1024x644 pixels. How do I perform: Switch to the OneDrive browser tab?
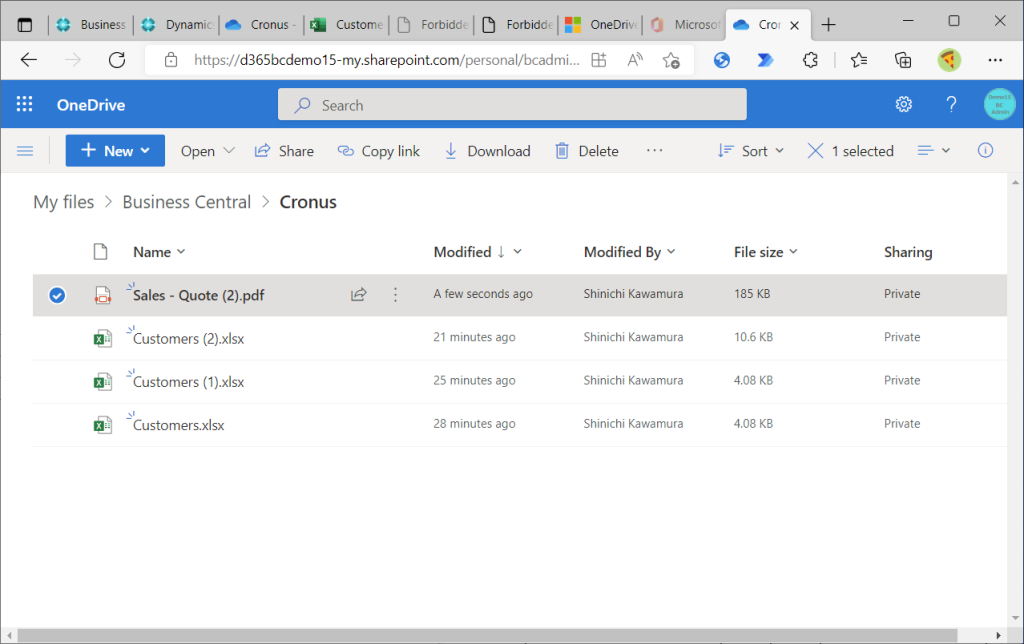601,25
